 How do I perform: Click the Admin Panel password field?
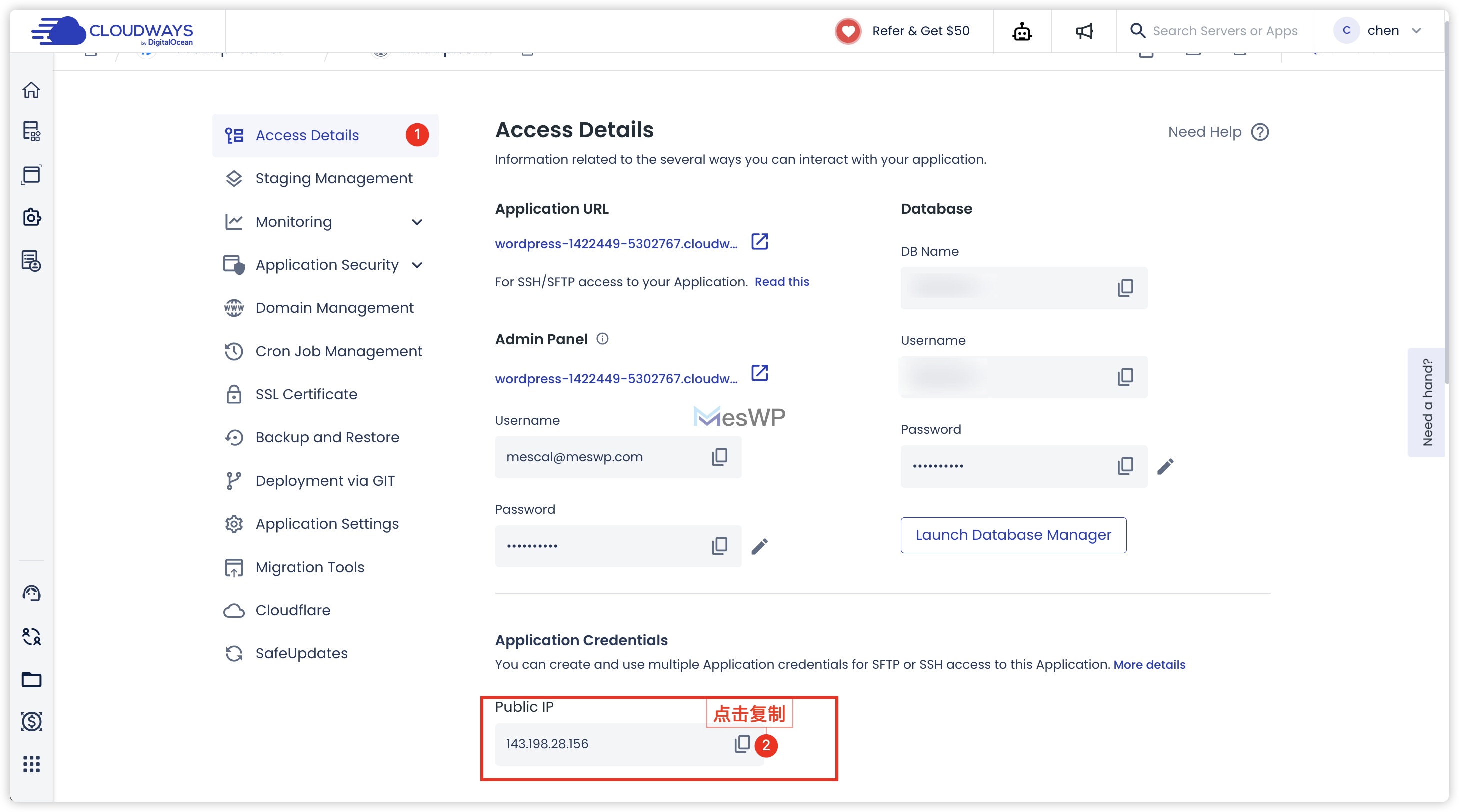tap(618, 546)
